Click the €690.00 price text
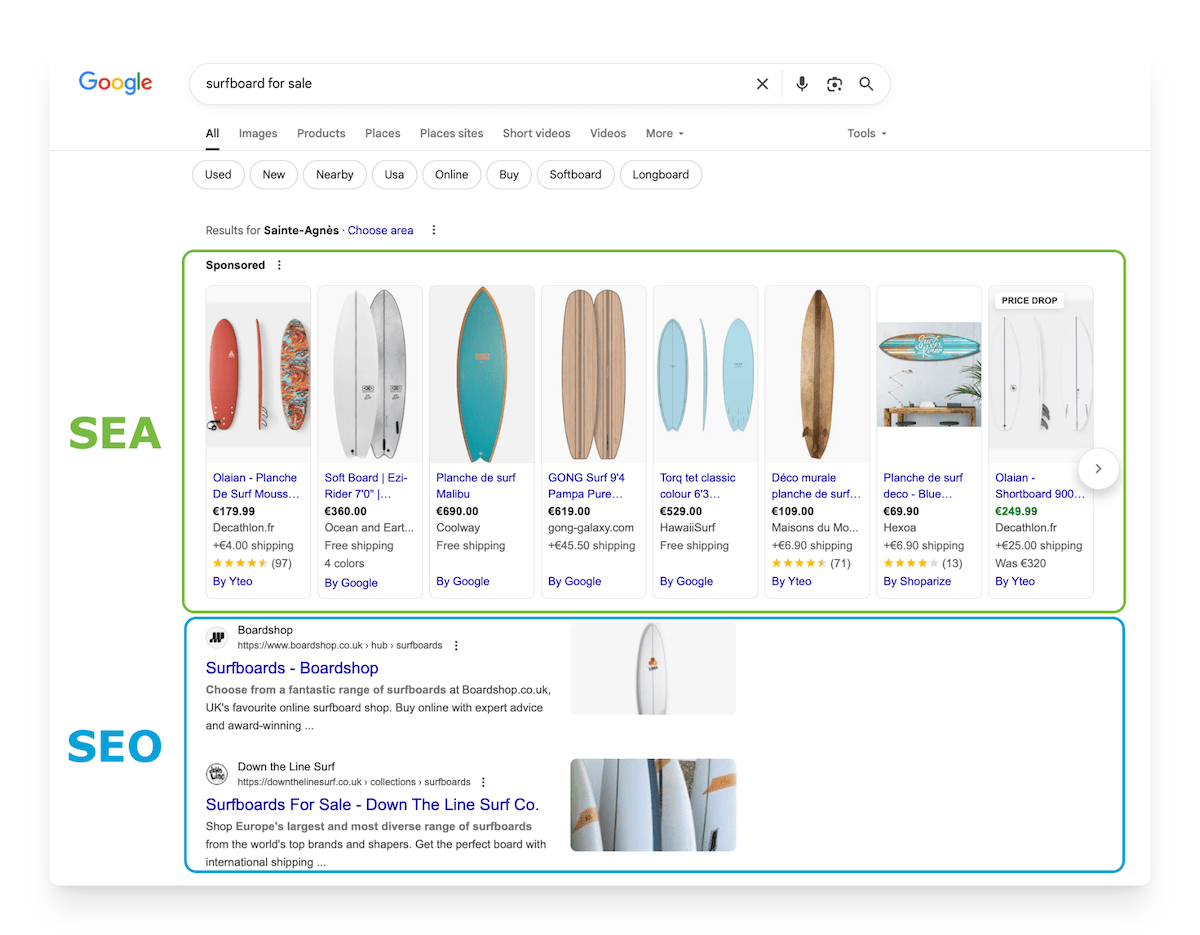1200x935 pixels. (458, 511)
